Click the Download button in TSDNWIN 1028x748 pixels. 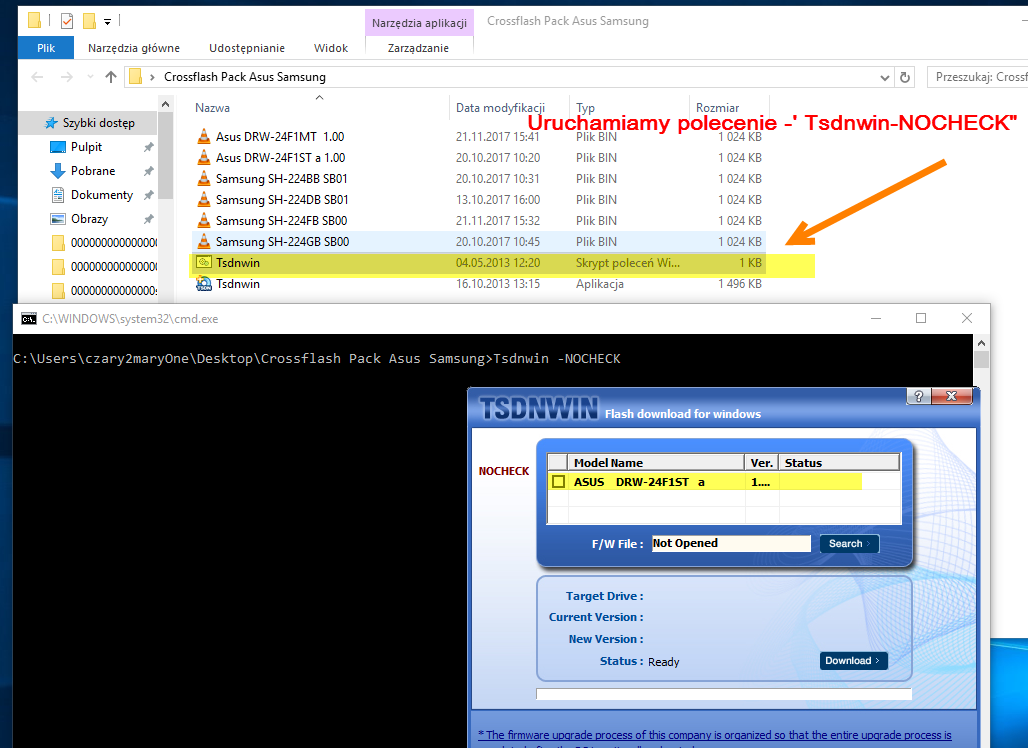[x=854, y=660]
